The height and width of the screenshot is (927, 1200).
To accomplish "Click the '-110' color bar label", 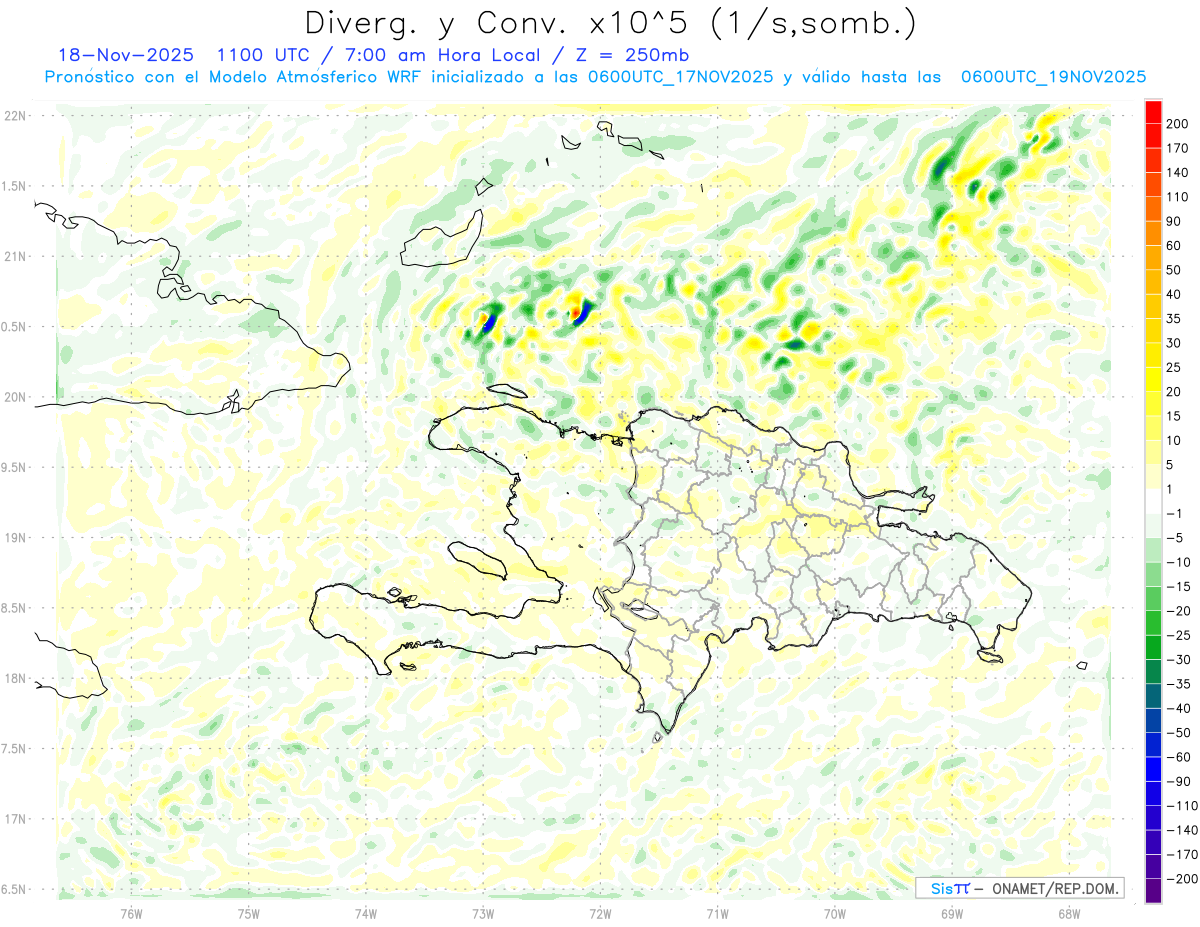I will pyautogui.click(x=1180, y=805).
